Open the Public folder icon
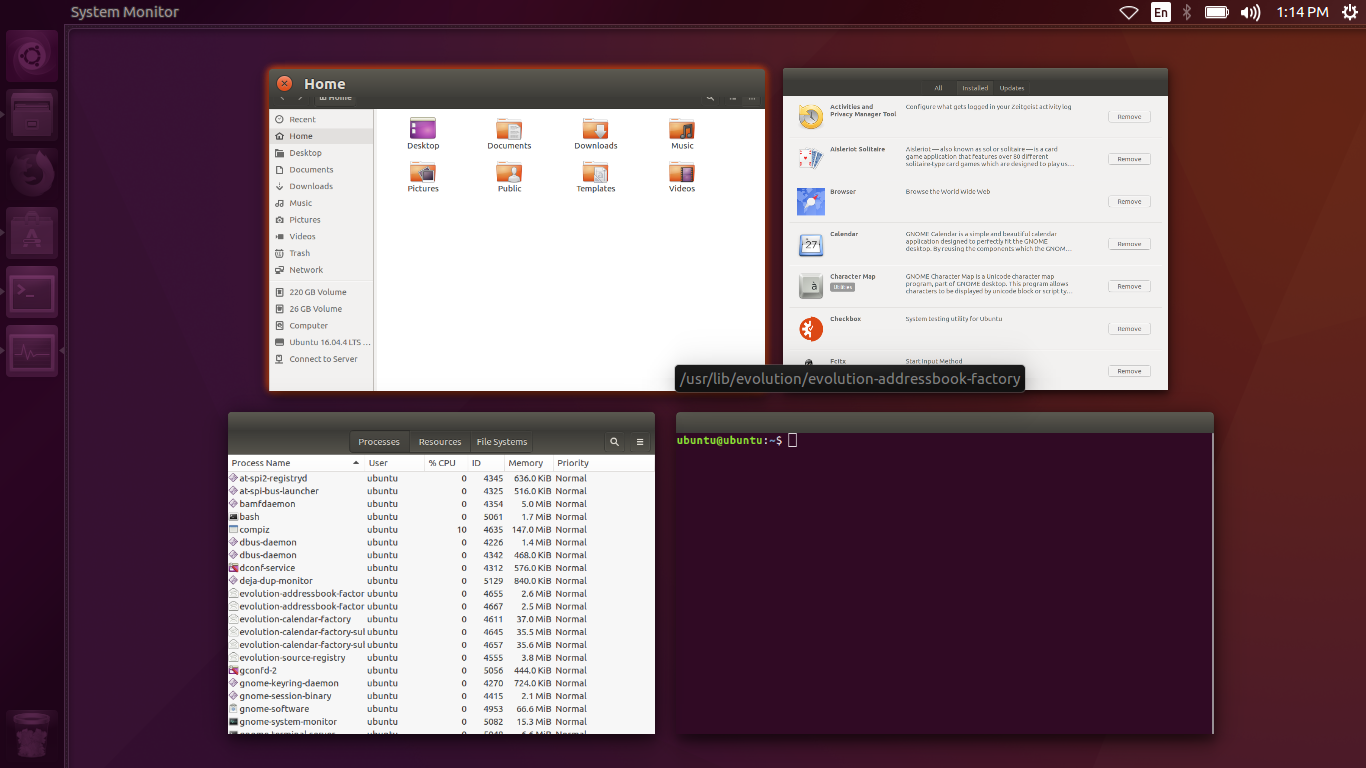 click(x=509, y=171)
